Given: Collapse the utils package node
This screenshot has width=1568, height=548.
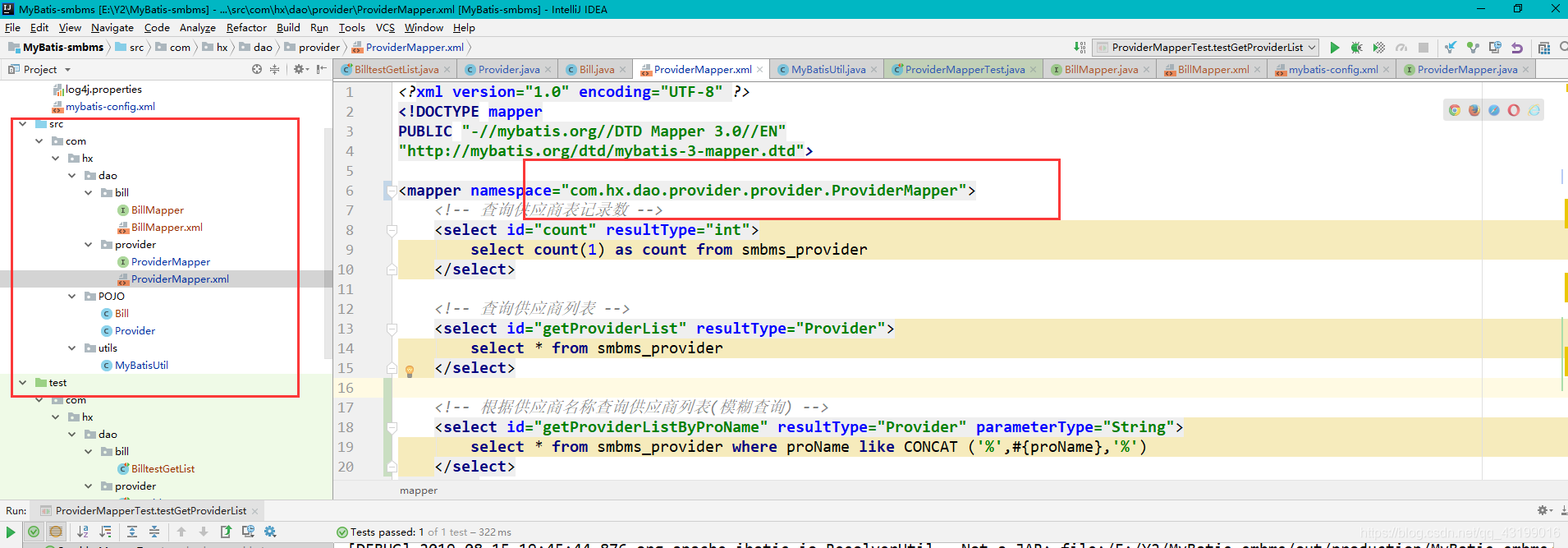Looking at the screenshot, I should 72,348.
